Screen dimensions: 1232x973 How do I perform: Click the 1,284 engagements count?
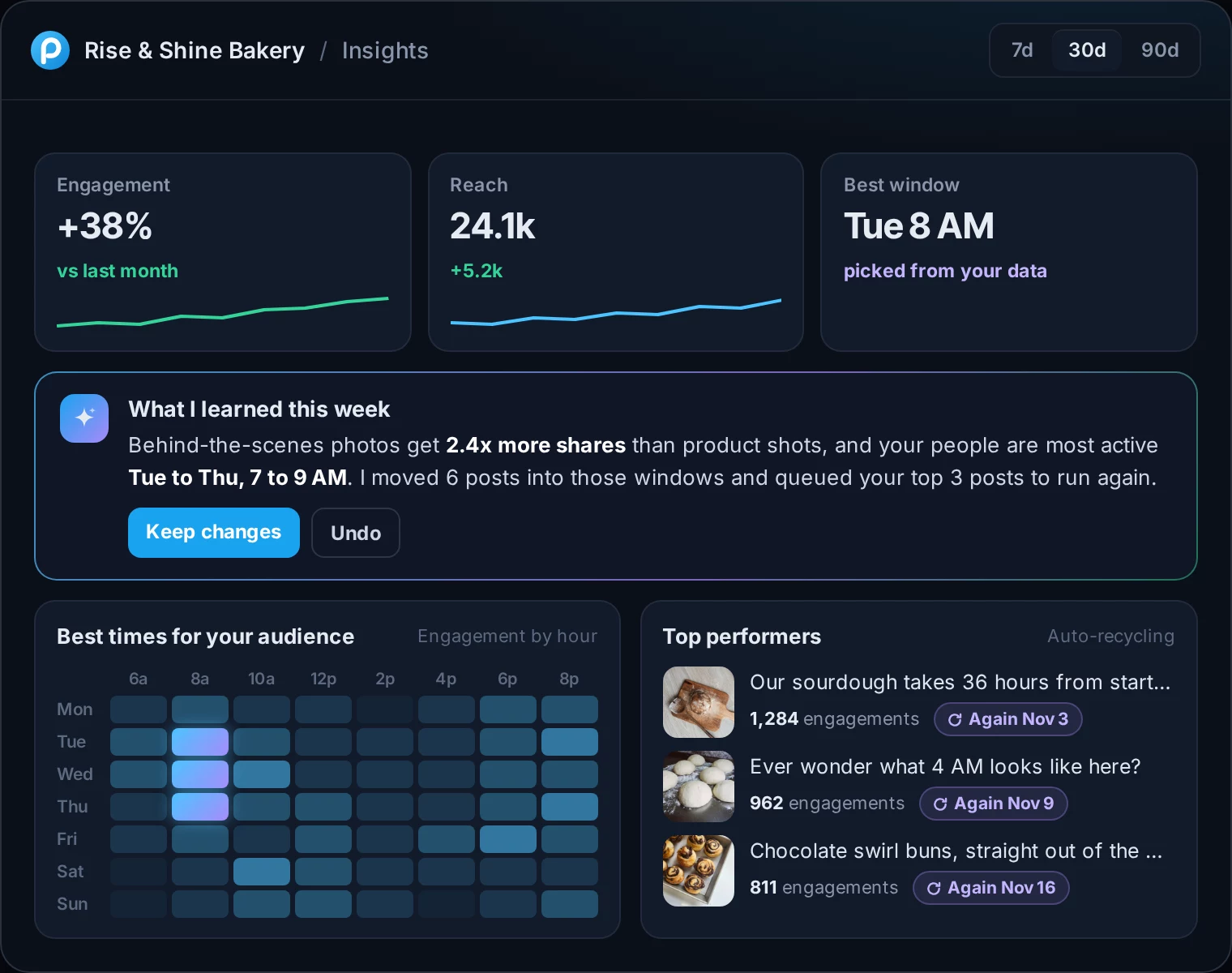[x=835, y=719]
